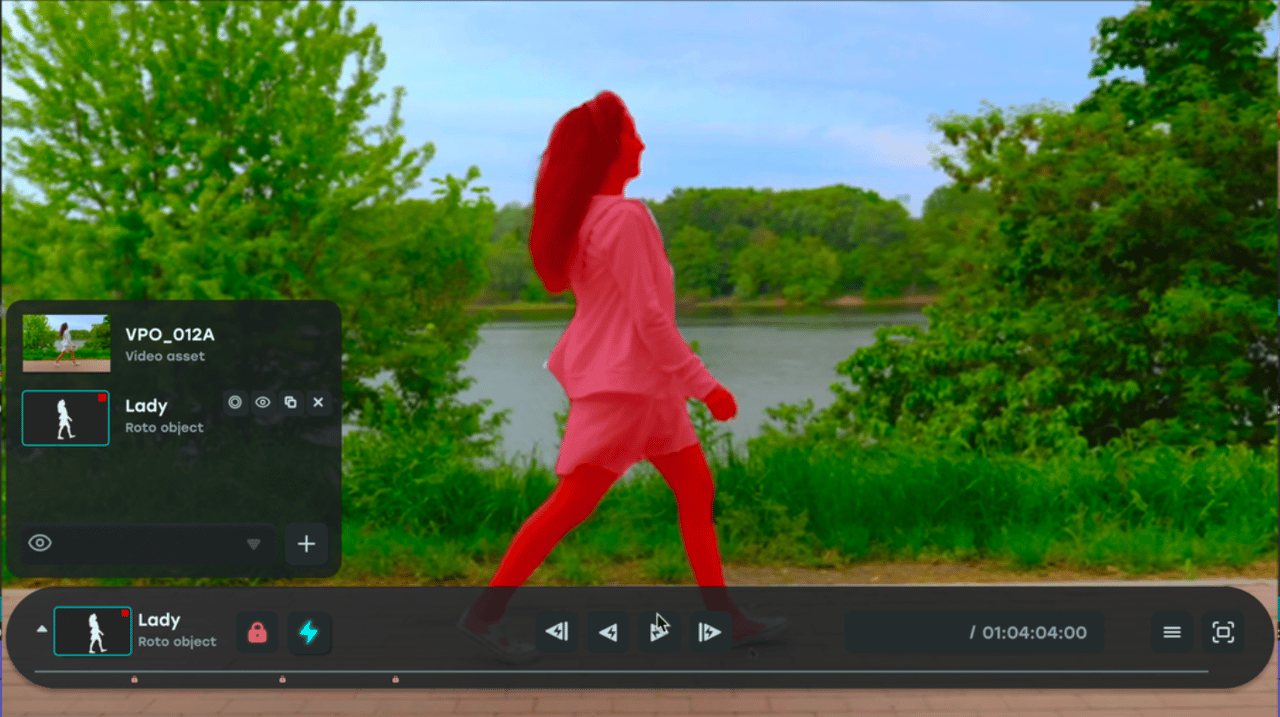The image size is (1280, 717).
Task: Click the timecode field showing 01:04:04:00
Action: pyautogui.click(x=975, y=632)
